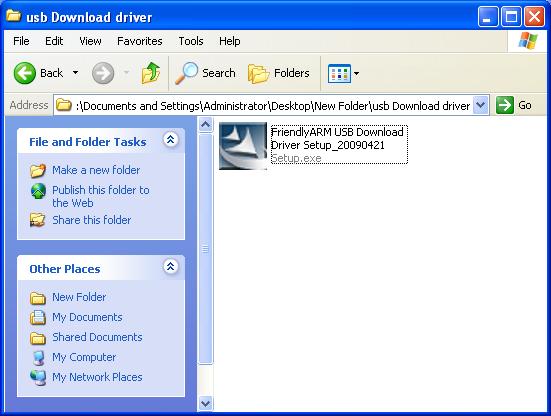This screenshot has width=551, height=416.
Task: Click the address path field
Action: tap(271, 105)
